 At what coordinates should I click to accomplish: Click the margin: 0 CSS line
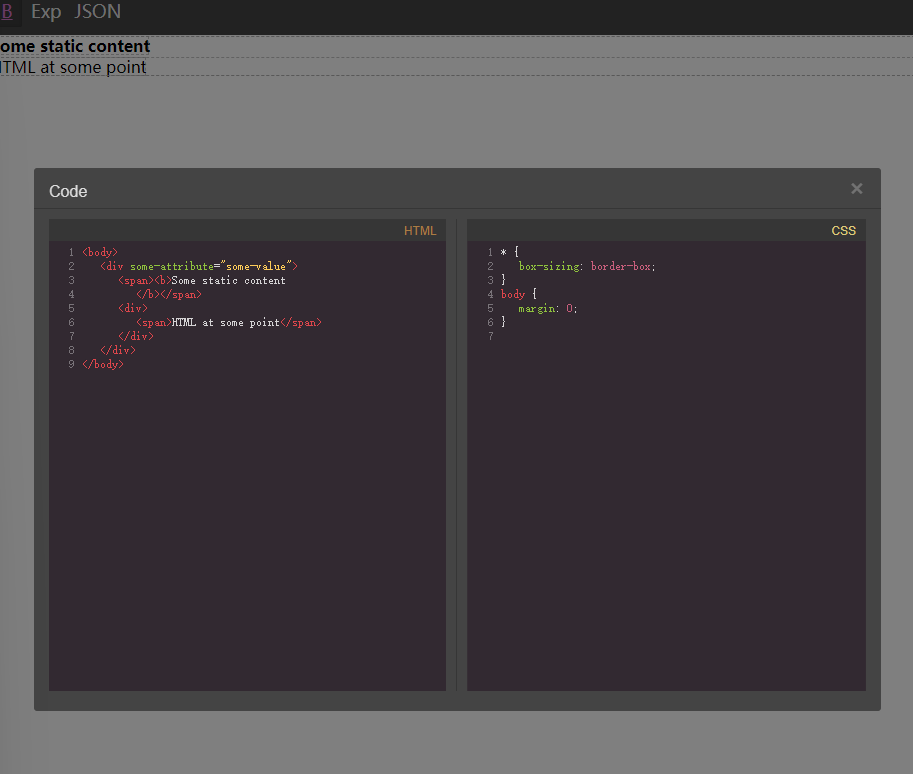547,308
